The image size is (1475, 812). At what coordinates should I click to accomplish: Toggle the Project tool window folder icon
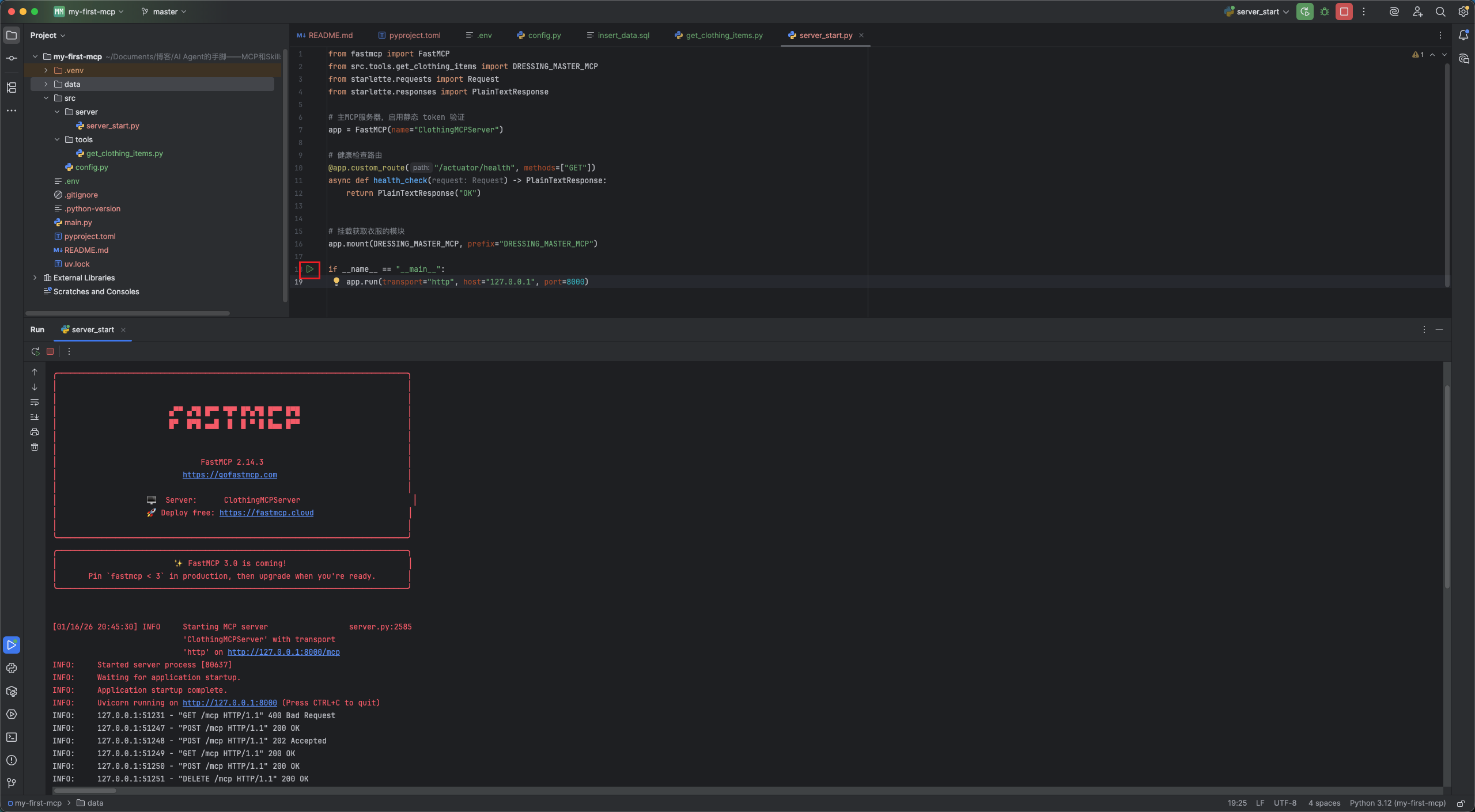pyautogui.click(x=12, y=35)
